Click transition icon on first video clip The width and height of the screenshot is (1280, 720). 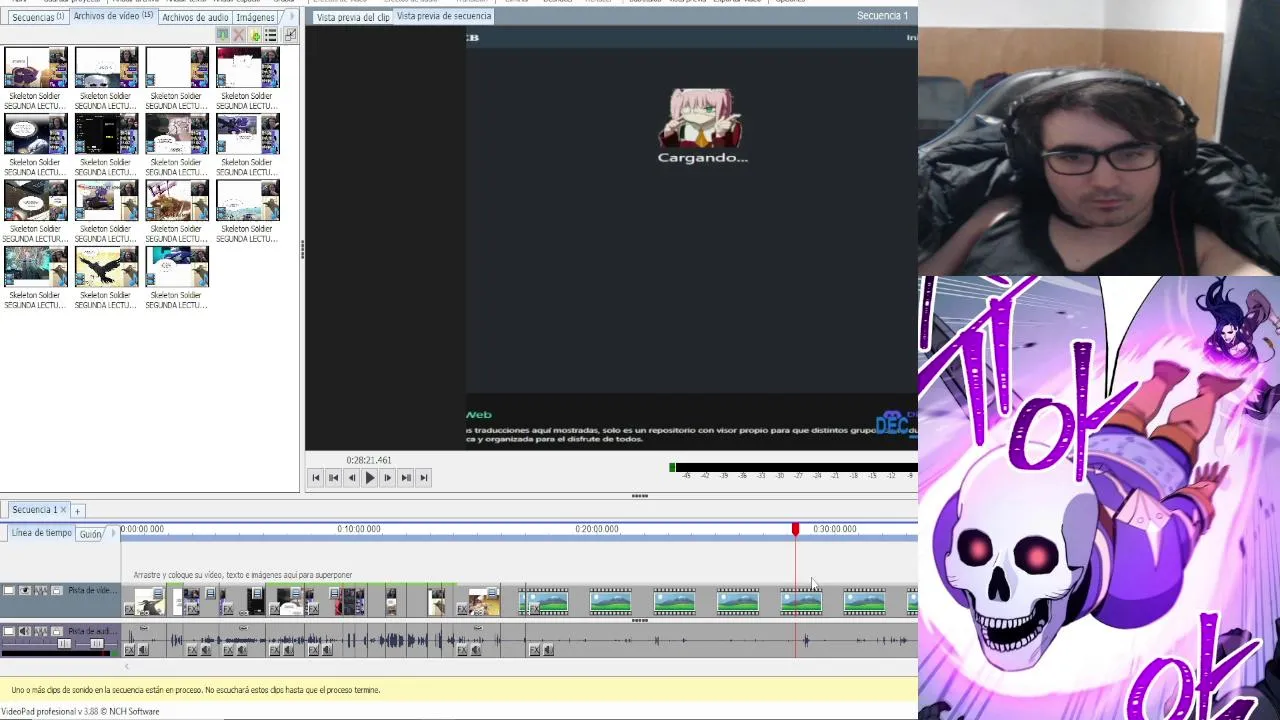point(158,593)
